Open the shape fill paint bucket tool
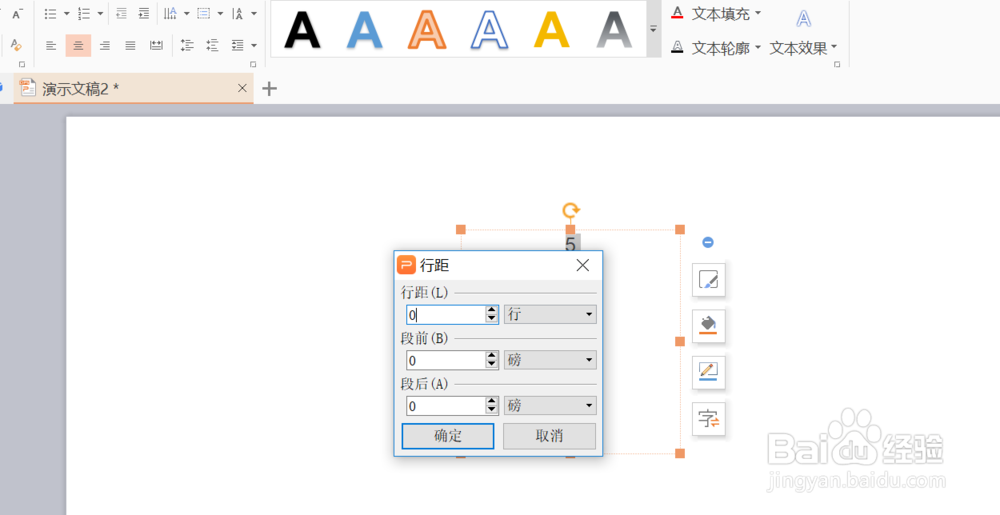This screenshot has width=1000, height=515. [709, 326]
